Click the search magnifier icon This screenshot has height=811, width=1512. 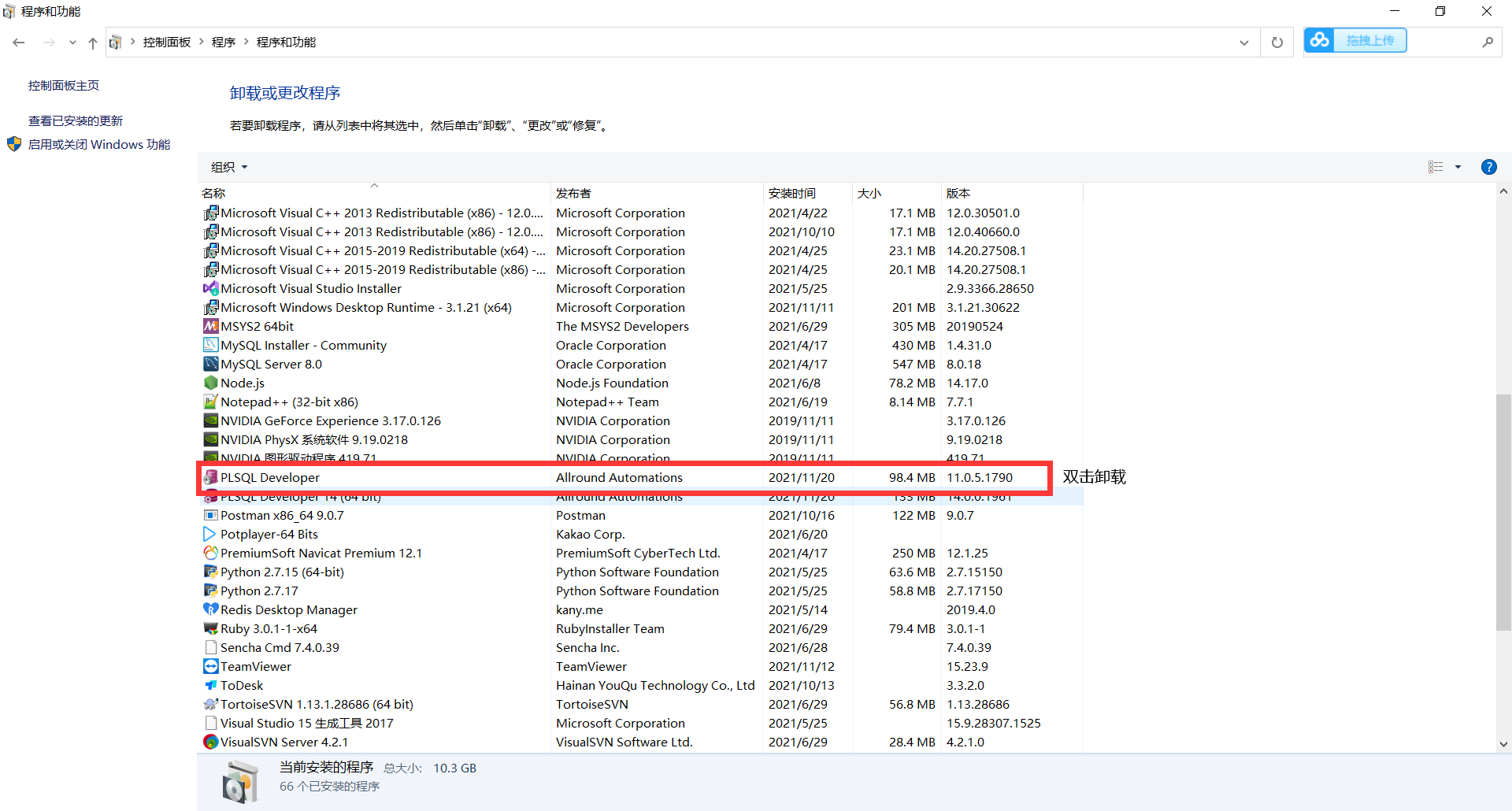(x=1488, y=43)
